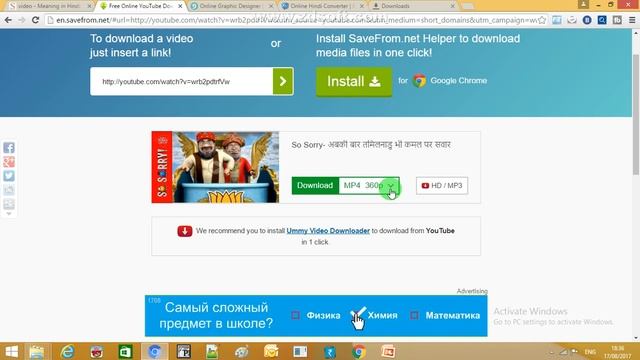Close the Online Hindi Converter tab
640x360 pixels.
click(362, 6)
